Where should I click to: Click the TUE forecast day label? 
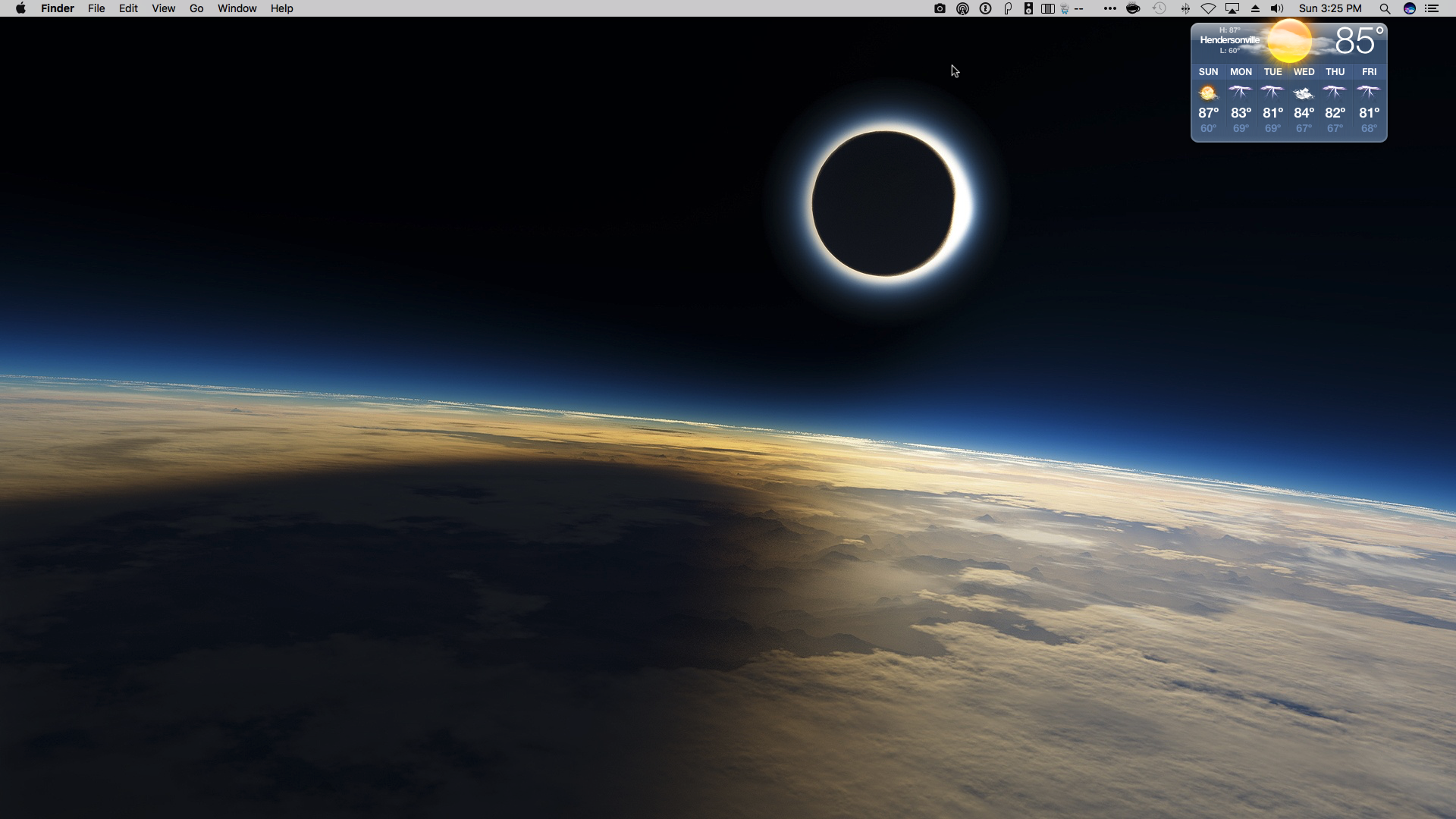click(x=1272, y=72)
